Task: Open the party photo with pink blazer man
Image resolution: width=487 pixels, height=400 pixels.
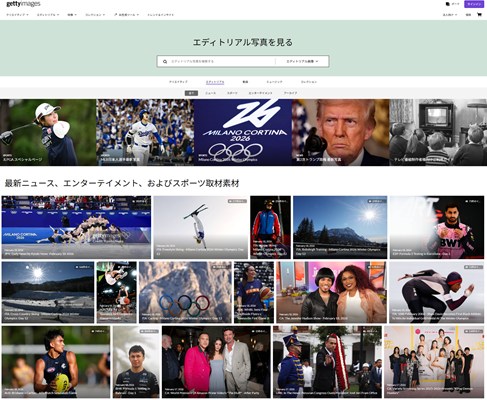Action: click(x=216, y=362)
